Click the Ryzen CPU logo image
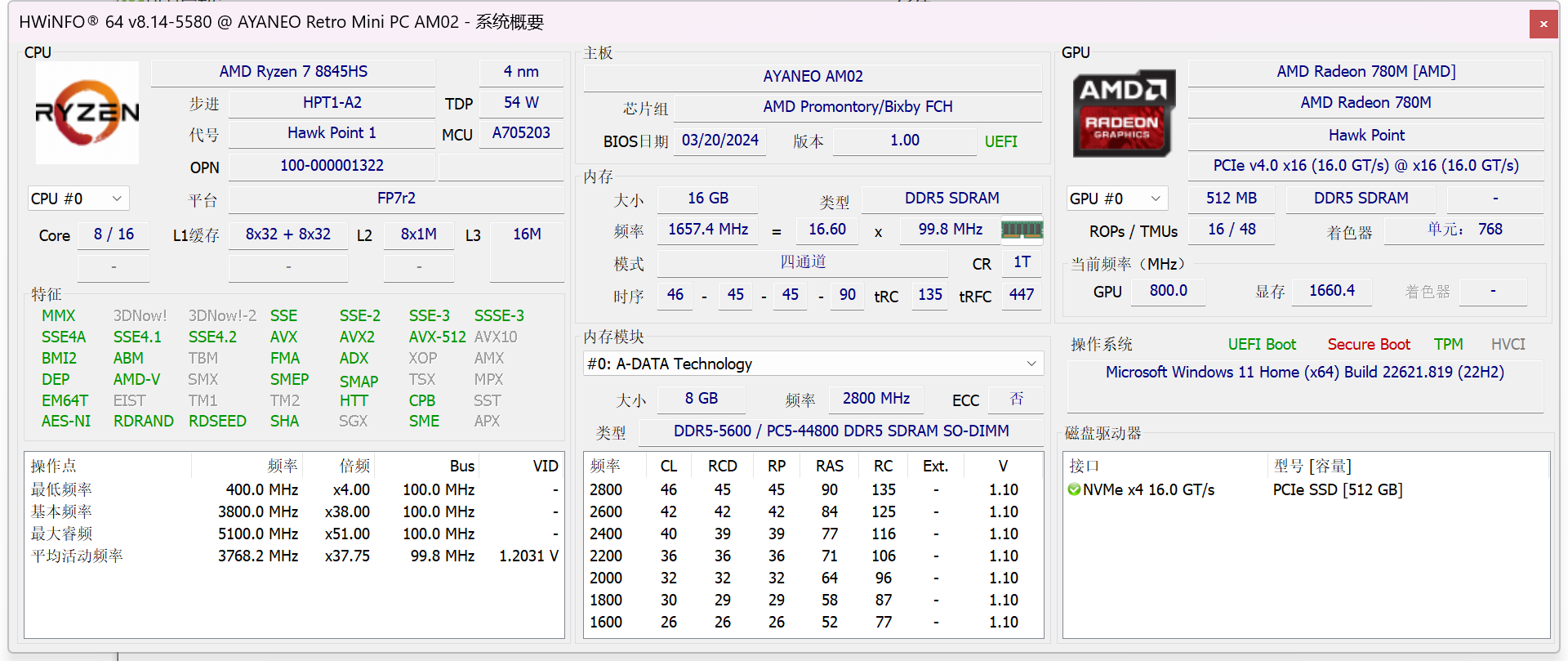 [87, 113]
